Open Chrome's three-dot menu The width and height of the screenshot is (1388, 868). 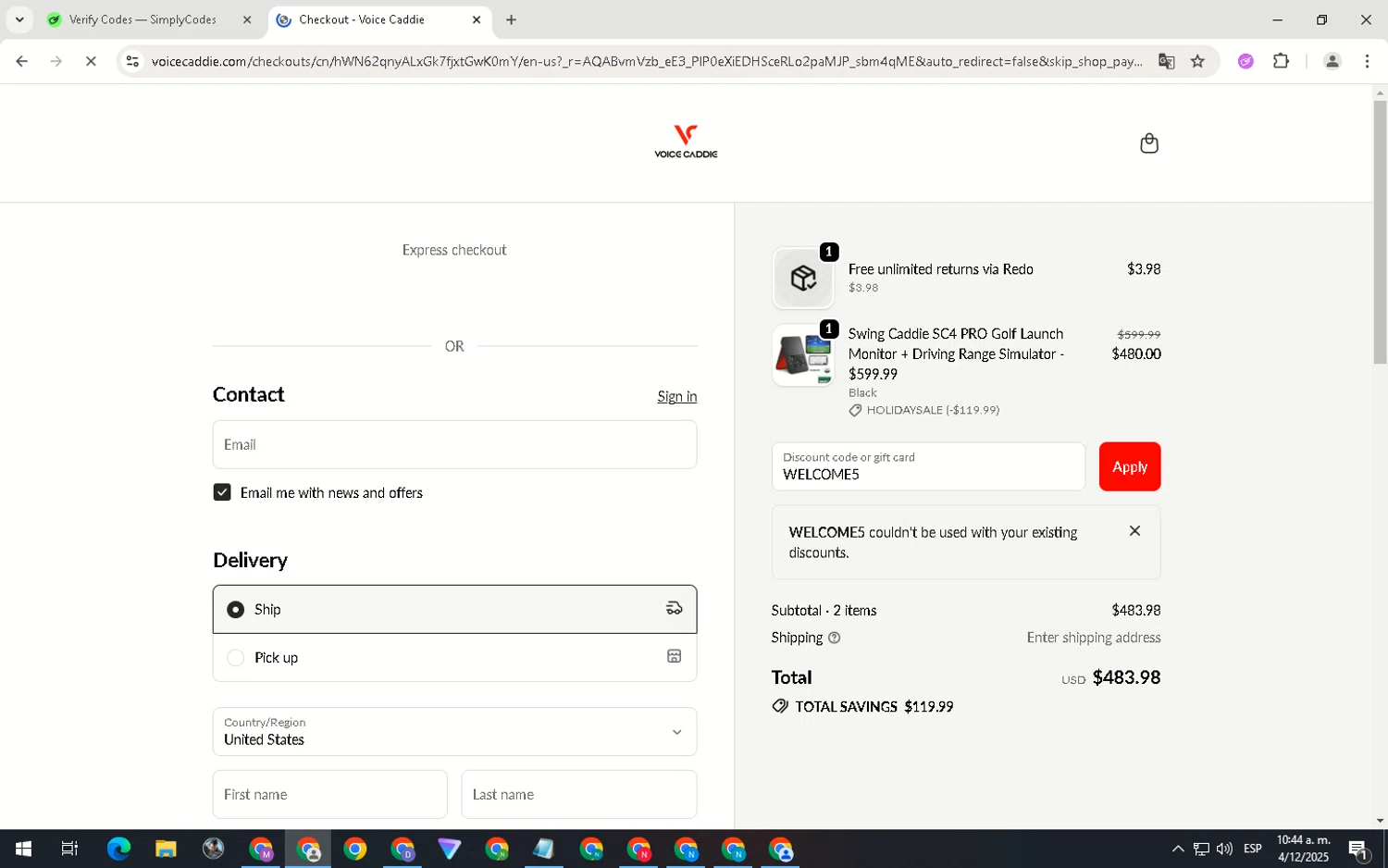coord(1367,61)
